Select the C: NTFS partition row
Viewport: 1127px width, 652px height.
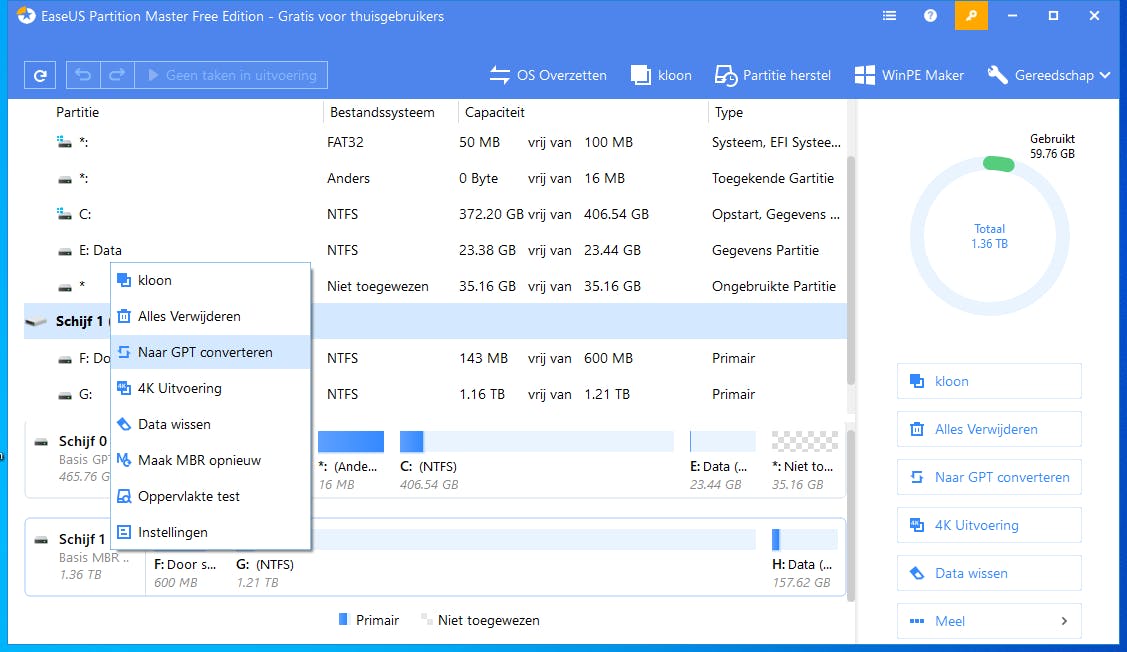pos(435,214)
